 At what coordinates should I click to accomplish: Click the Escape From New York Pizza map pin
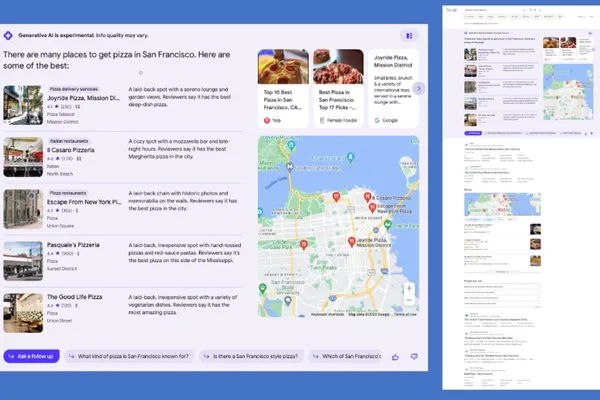pos(372,208)
